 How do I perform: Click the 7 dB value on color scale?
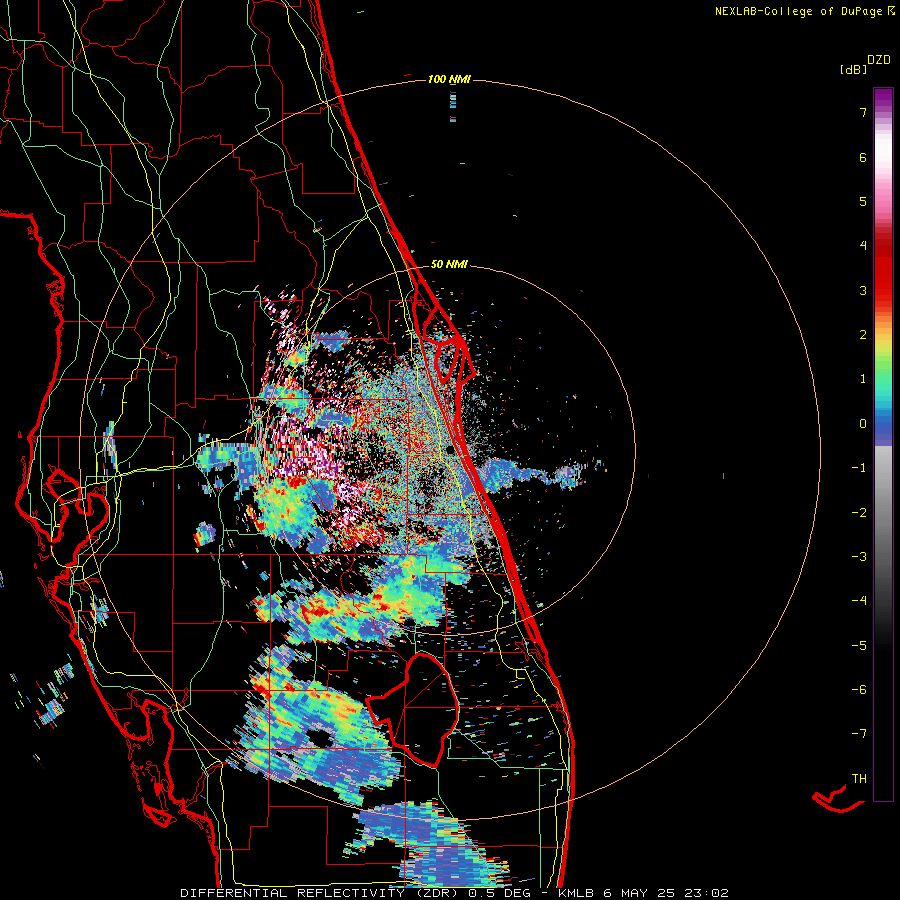coord(863,112)
